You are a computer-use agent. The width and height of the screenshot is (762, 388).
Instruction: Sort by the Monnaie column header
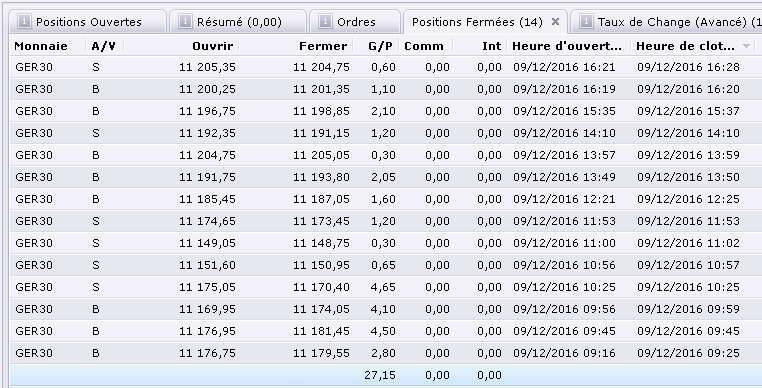pyautogui.click(x=41, y=46)
